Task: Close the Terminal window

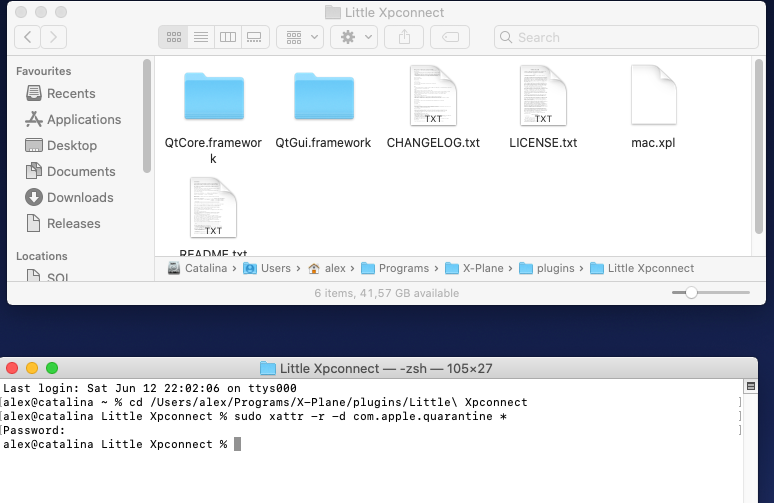Action: [12, 368]
